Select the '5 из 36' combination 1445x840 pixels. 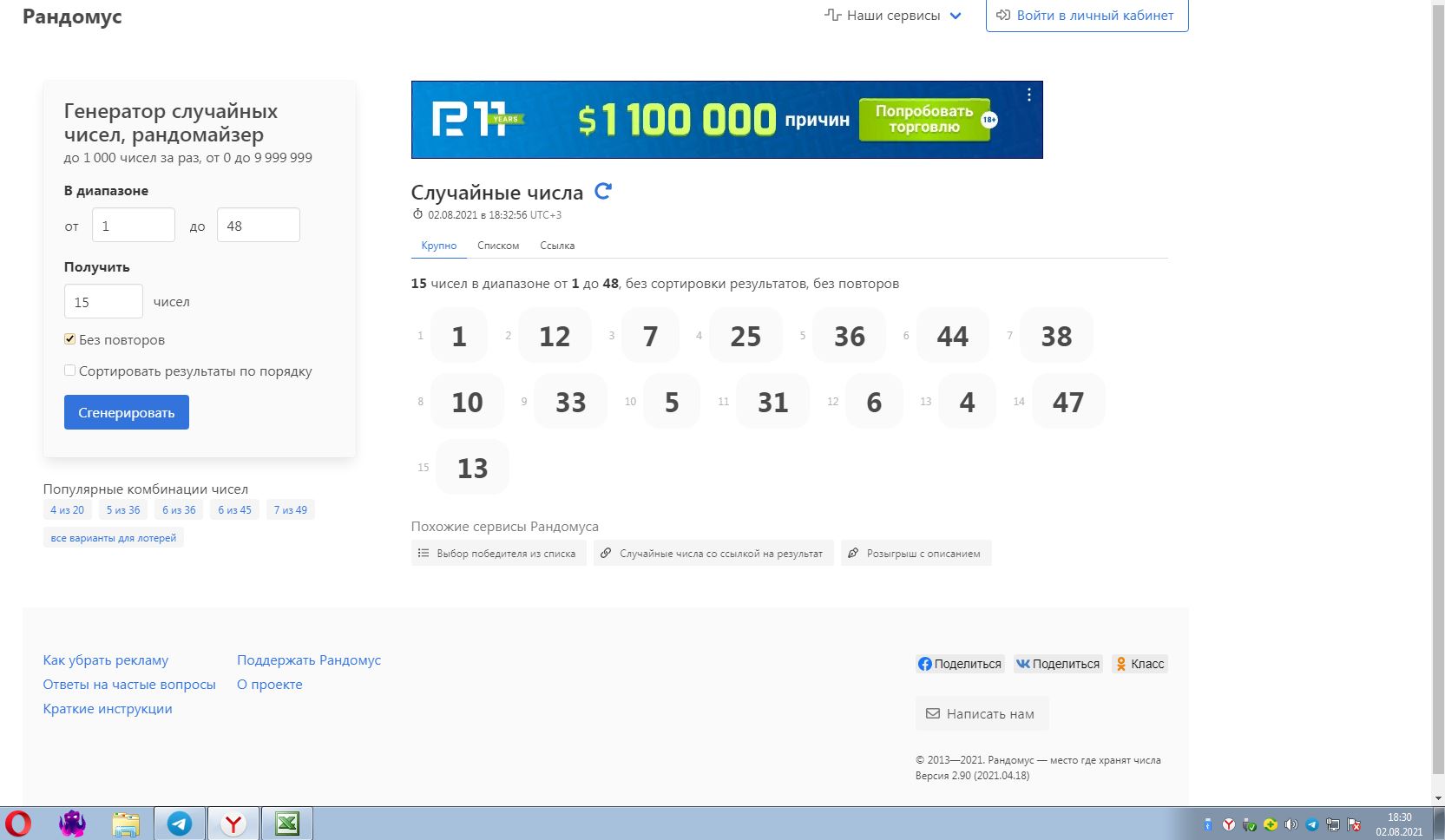(x=123, y=510)
